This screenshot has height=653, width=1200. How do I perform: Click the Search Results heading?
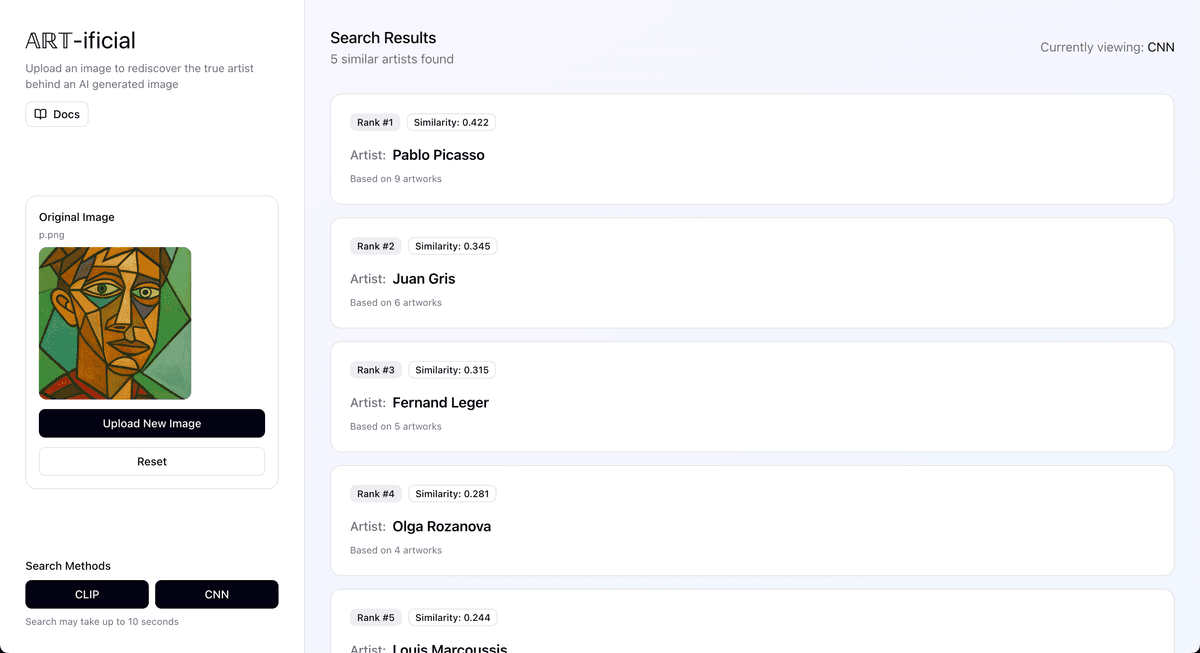383,38
